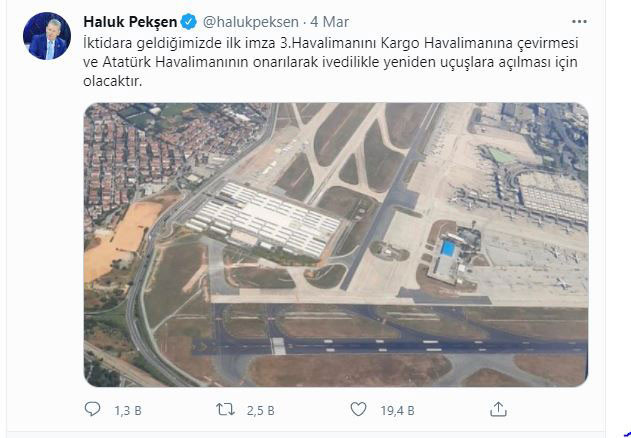Screen dimensions: 631x438
Task: Click 'Kargo Havalimanına' in the tweet text
Action: click(442, 43)
